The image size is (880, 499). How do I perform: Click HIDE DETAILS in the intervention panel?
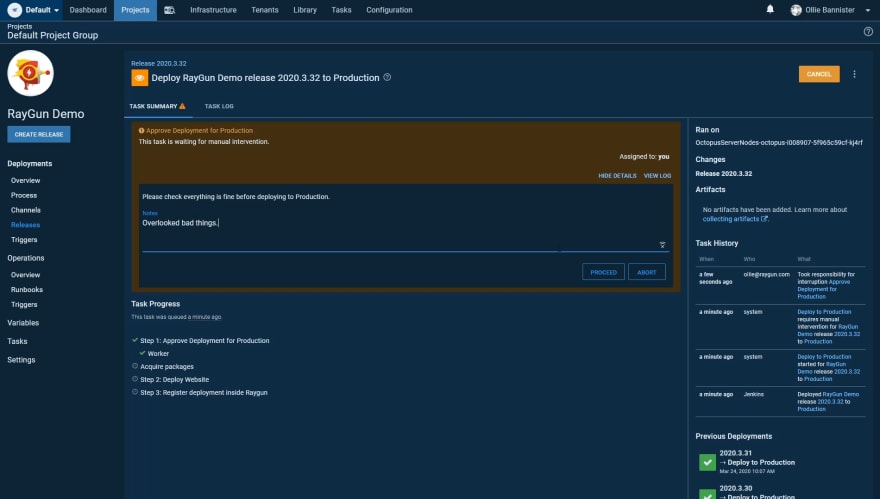(617, 176)
